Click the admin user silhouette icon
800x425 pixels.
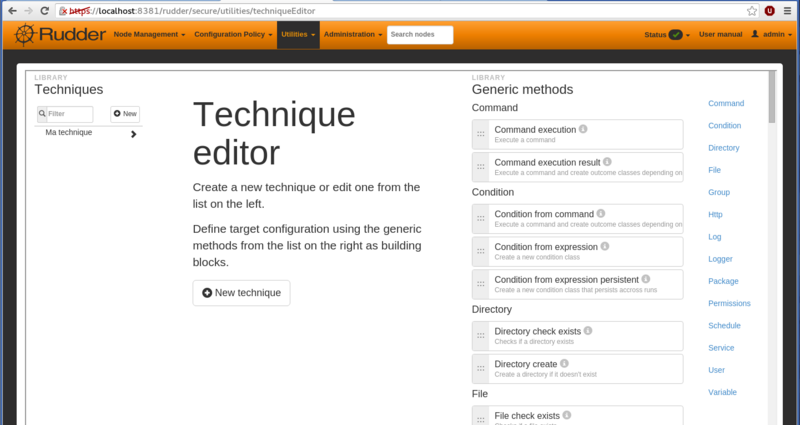coord(755,34)
